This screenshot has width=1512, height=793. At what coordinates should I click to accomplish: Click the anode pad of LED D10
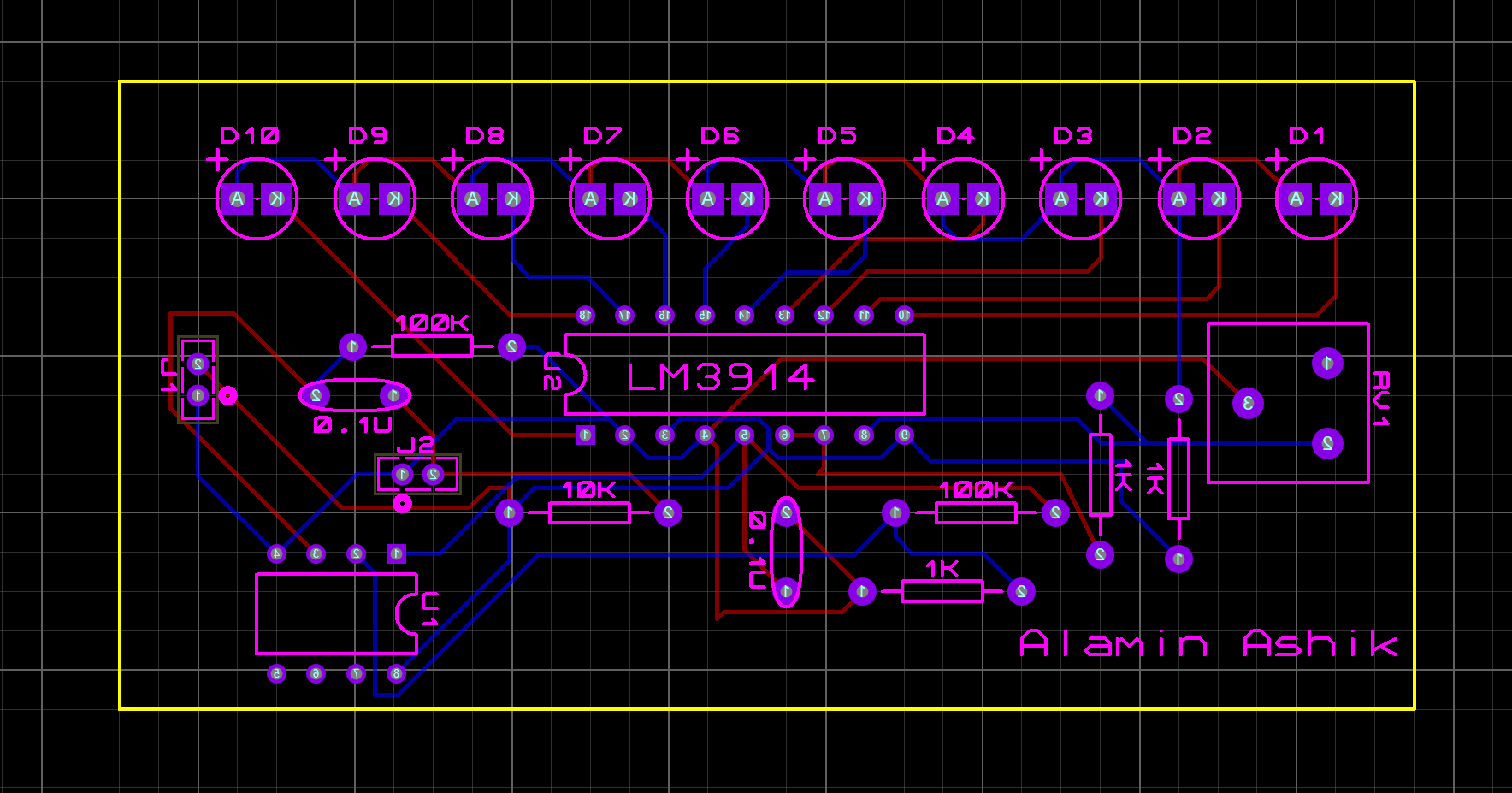[x=236, y=198]
